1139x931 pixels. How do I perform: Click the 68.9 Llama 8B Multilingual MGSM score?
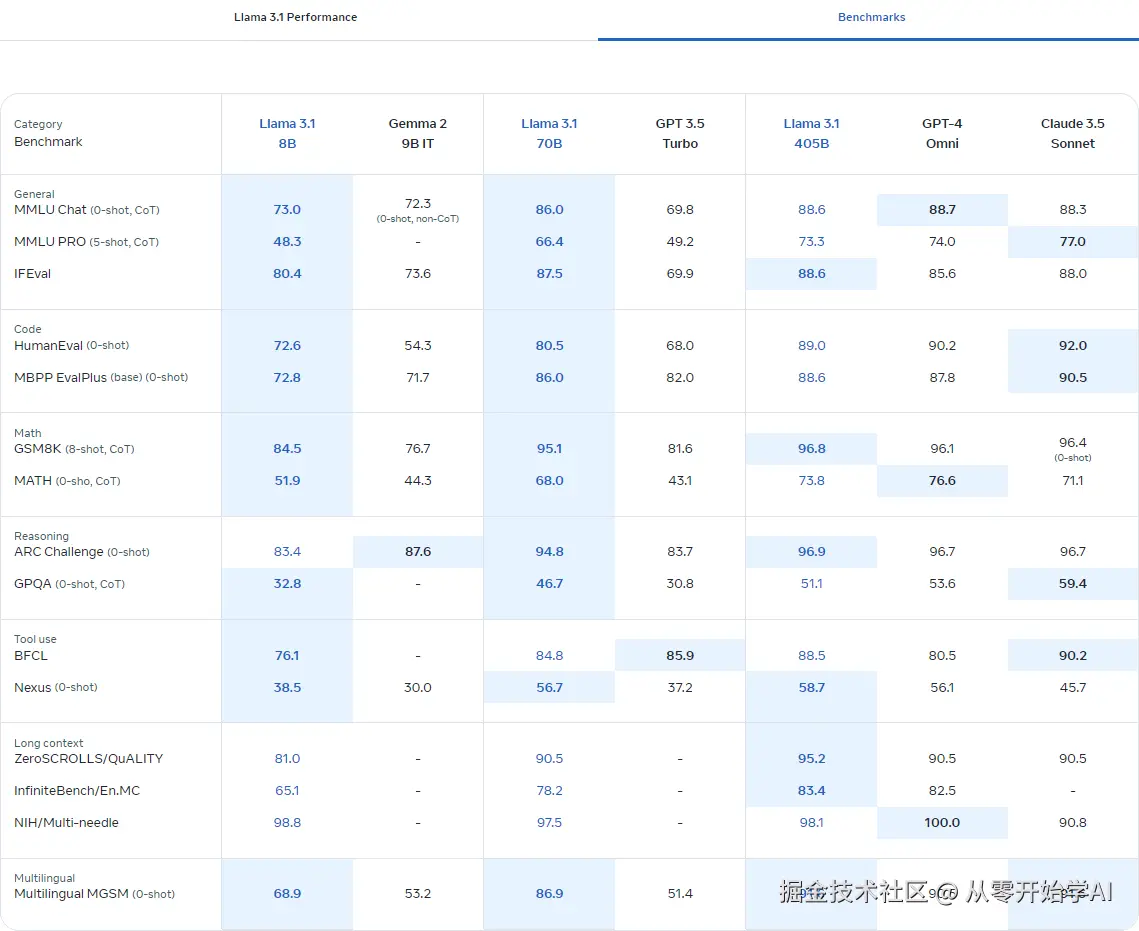tap(287, 894)
